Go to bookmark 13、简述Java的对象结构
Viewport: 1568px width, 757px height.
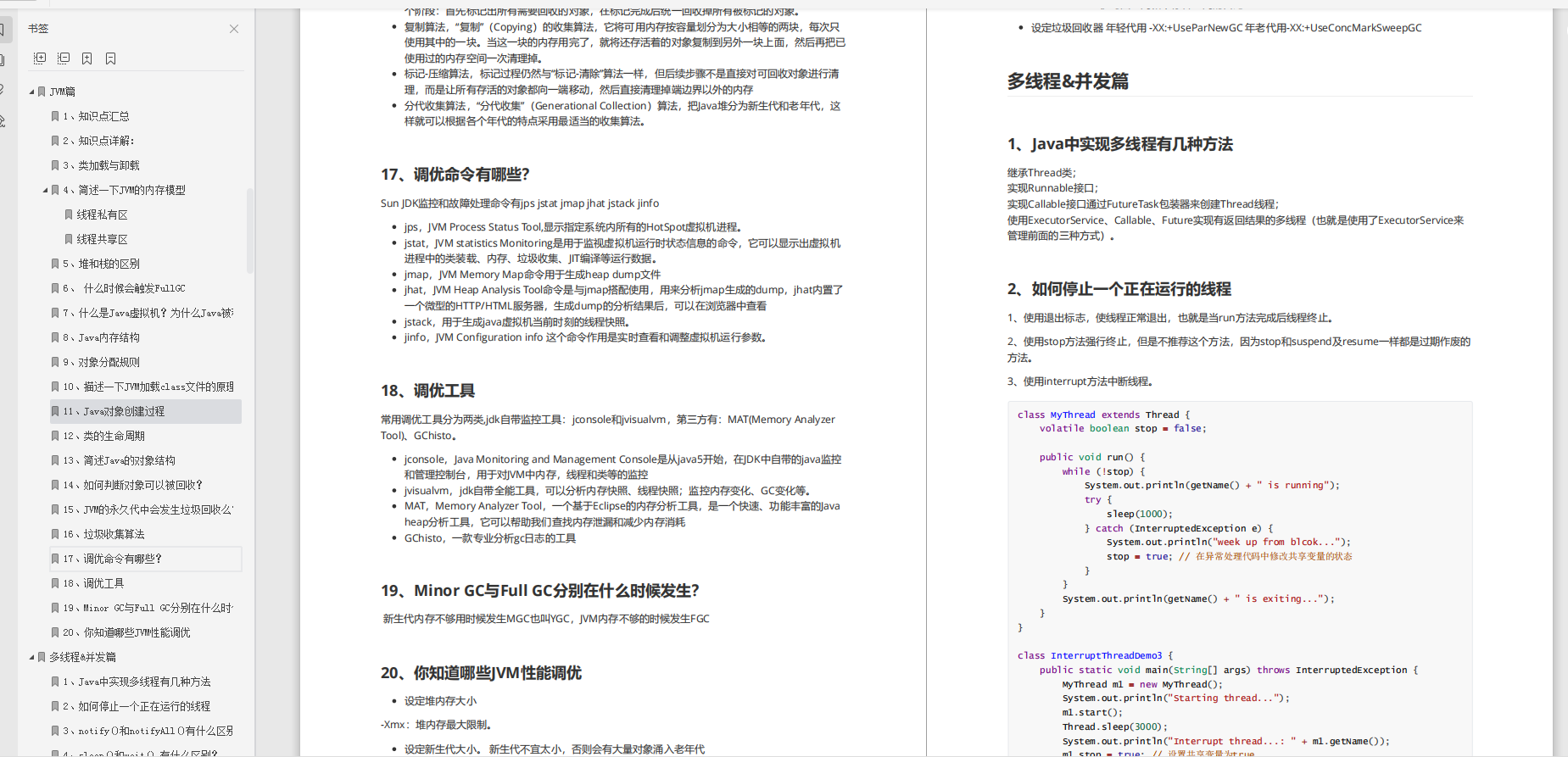[x=119, y=460]
